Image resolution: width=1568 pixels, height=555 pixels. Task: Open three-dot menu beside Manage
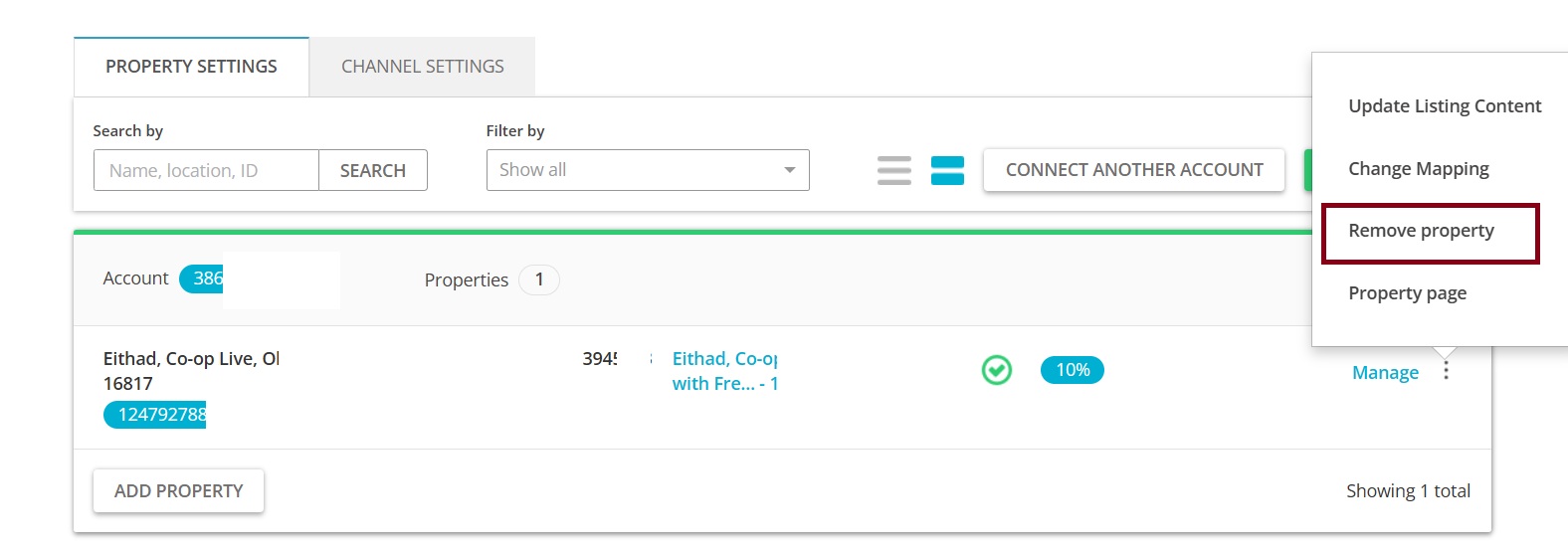1446,371
